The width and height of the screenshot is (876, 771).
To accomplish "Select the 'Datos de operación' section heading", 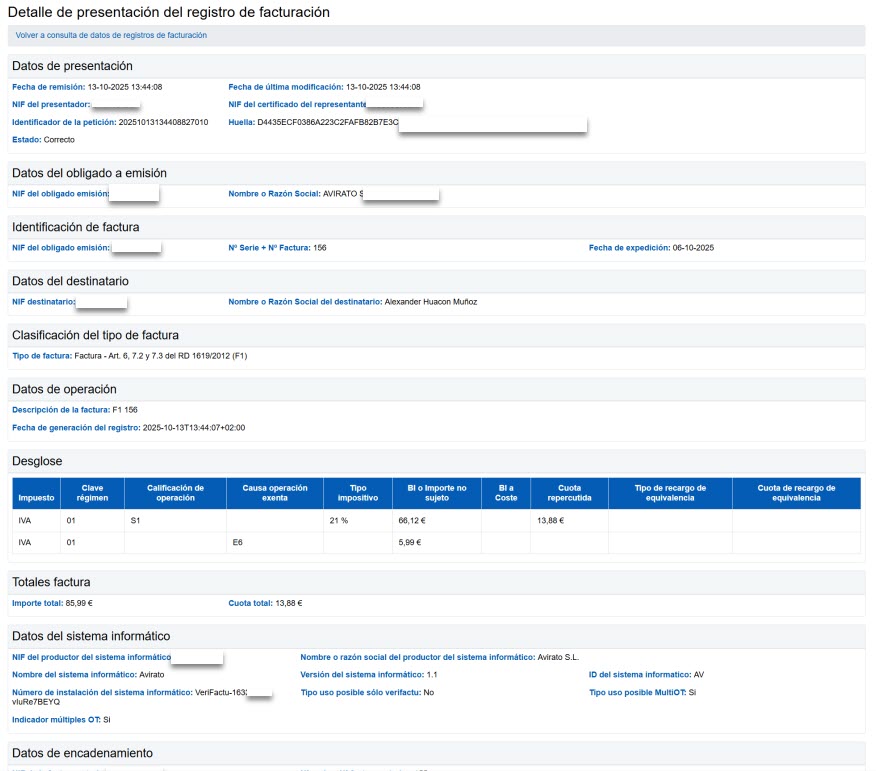I will coord(64,389).
